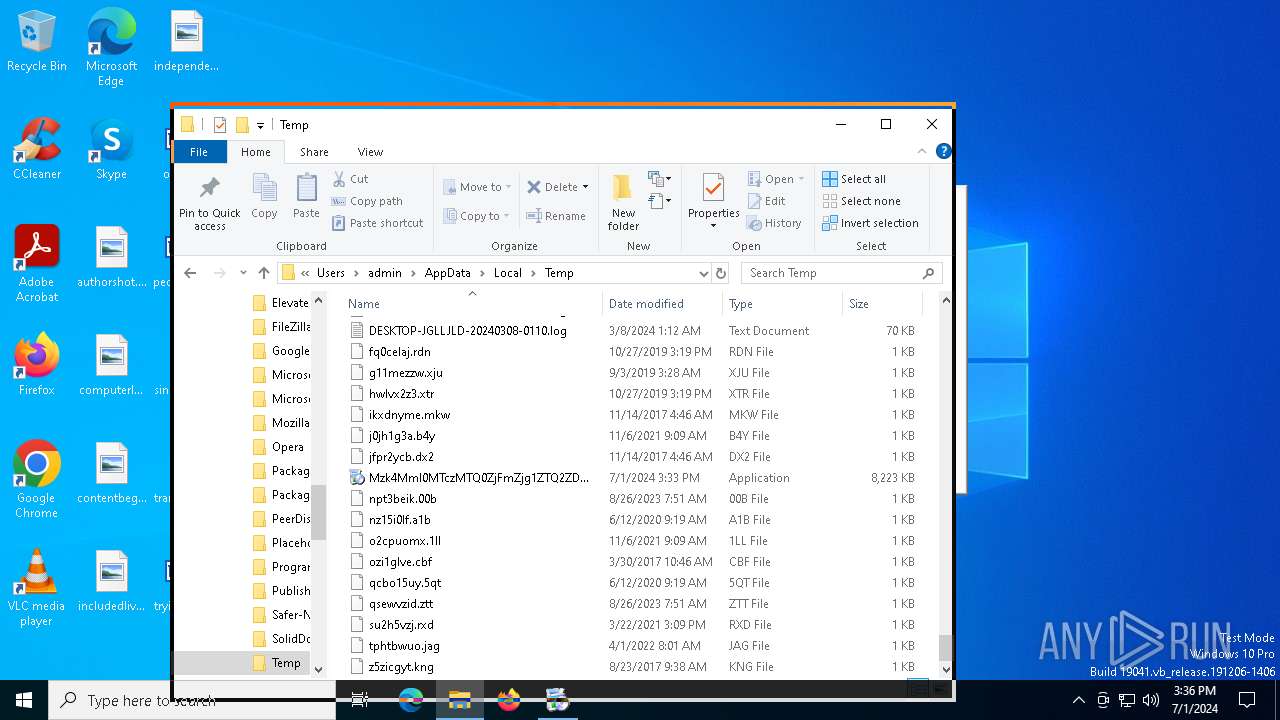Open Firefox desktop shortcut
Viewport: 1280px width, 720px height.
point(37,365)
